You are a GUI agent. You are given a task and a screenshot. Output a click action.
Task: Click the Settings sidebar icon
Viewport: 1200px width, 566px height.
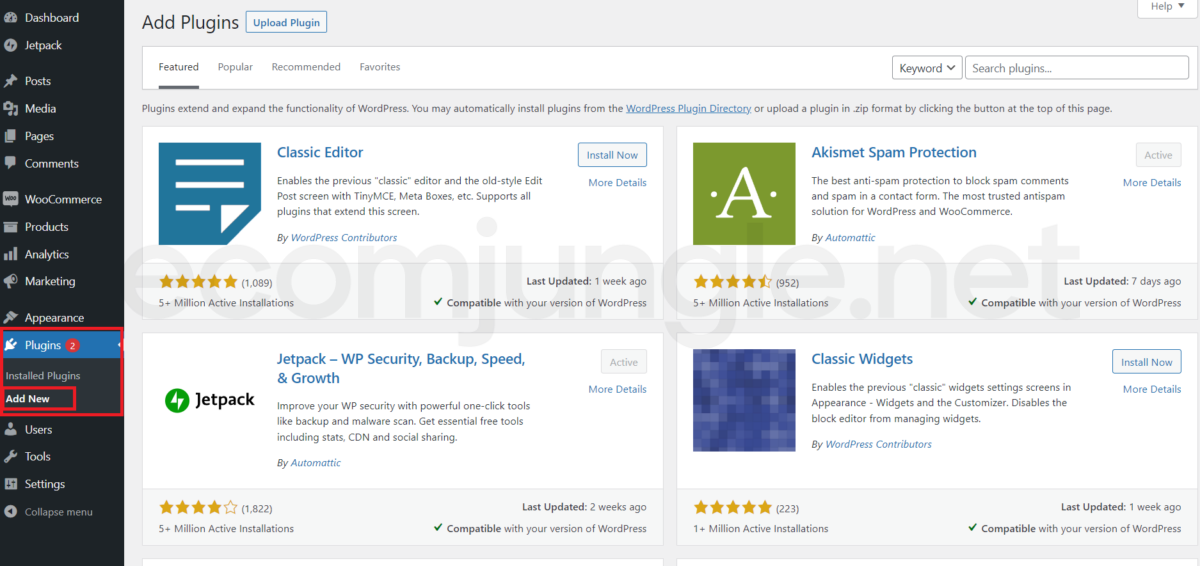[x=11, y=484]
